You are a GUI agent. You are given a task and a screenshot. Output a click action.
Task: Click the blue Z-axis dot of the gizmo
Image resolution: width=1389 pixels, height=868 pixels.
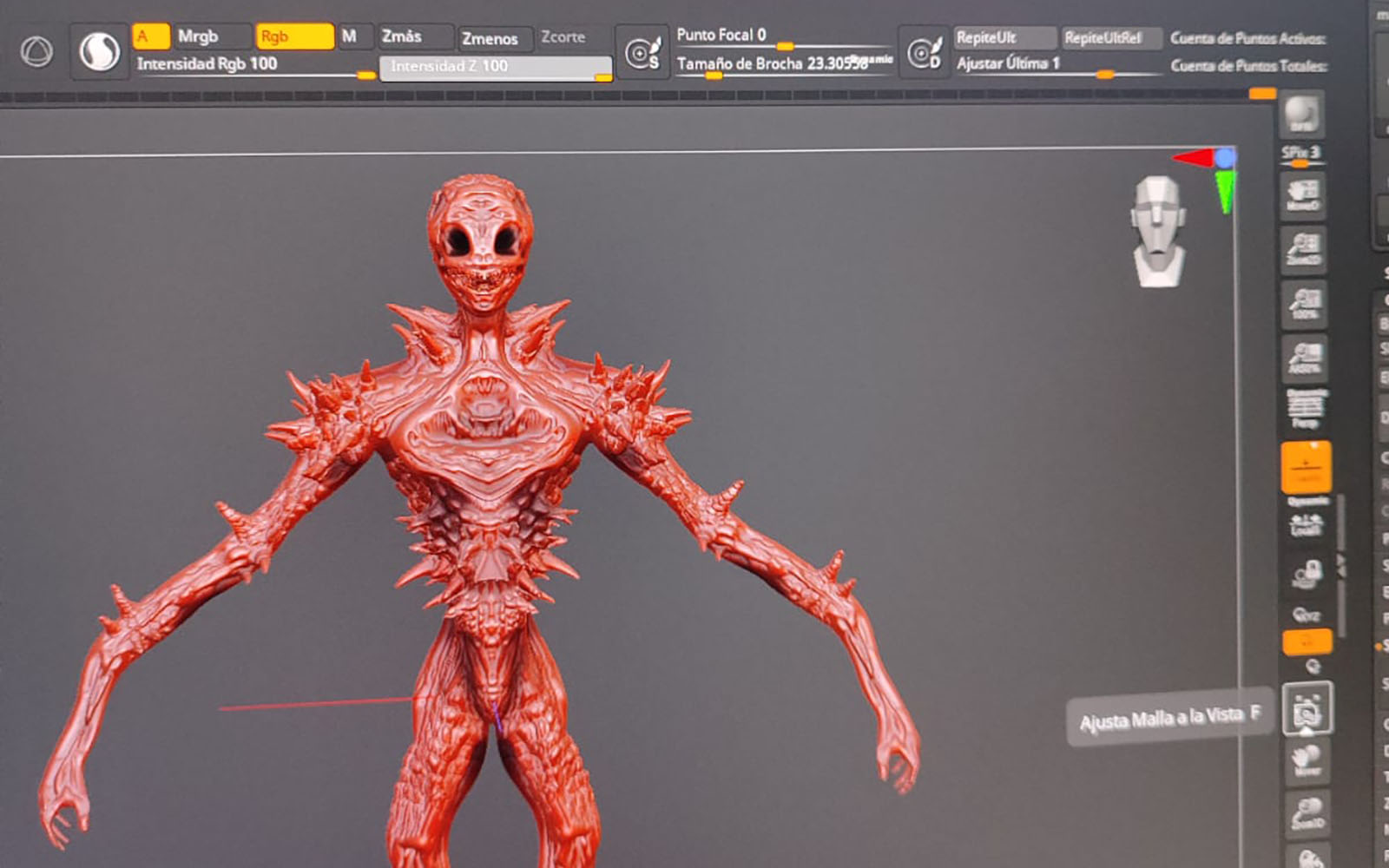(1225, 157)
